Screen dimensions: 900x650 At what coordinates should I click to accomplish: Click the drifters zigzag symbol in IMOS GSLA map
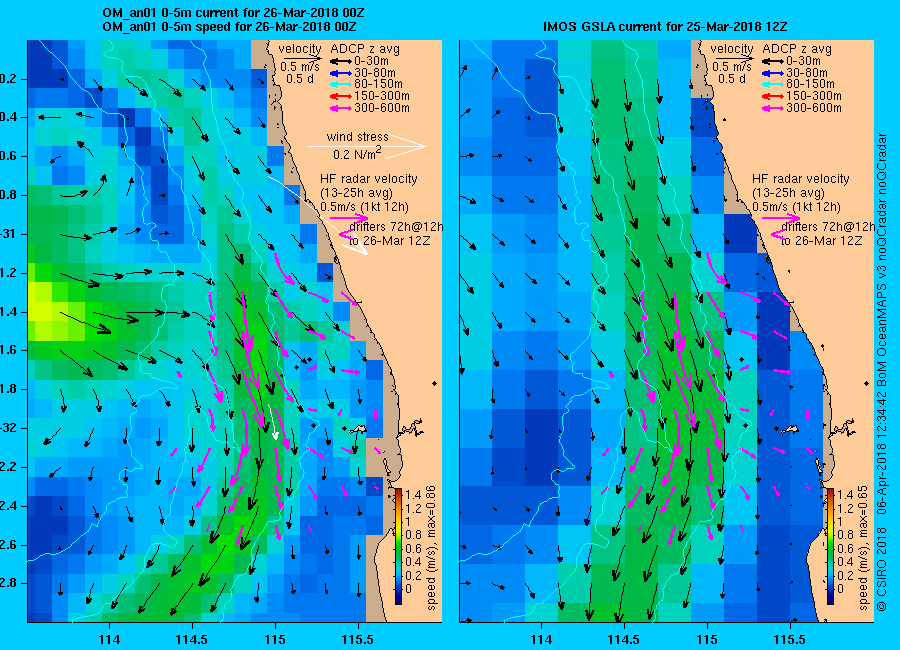(x=776, y=234)
